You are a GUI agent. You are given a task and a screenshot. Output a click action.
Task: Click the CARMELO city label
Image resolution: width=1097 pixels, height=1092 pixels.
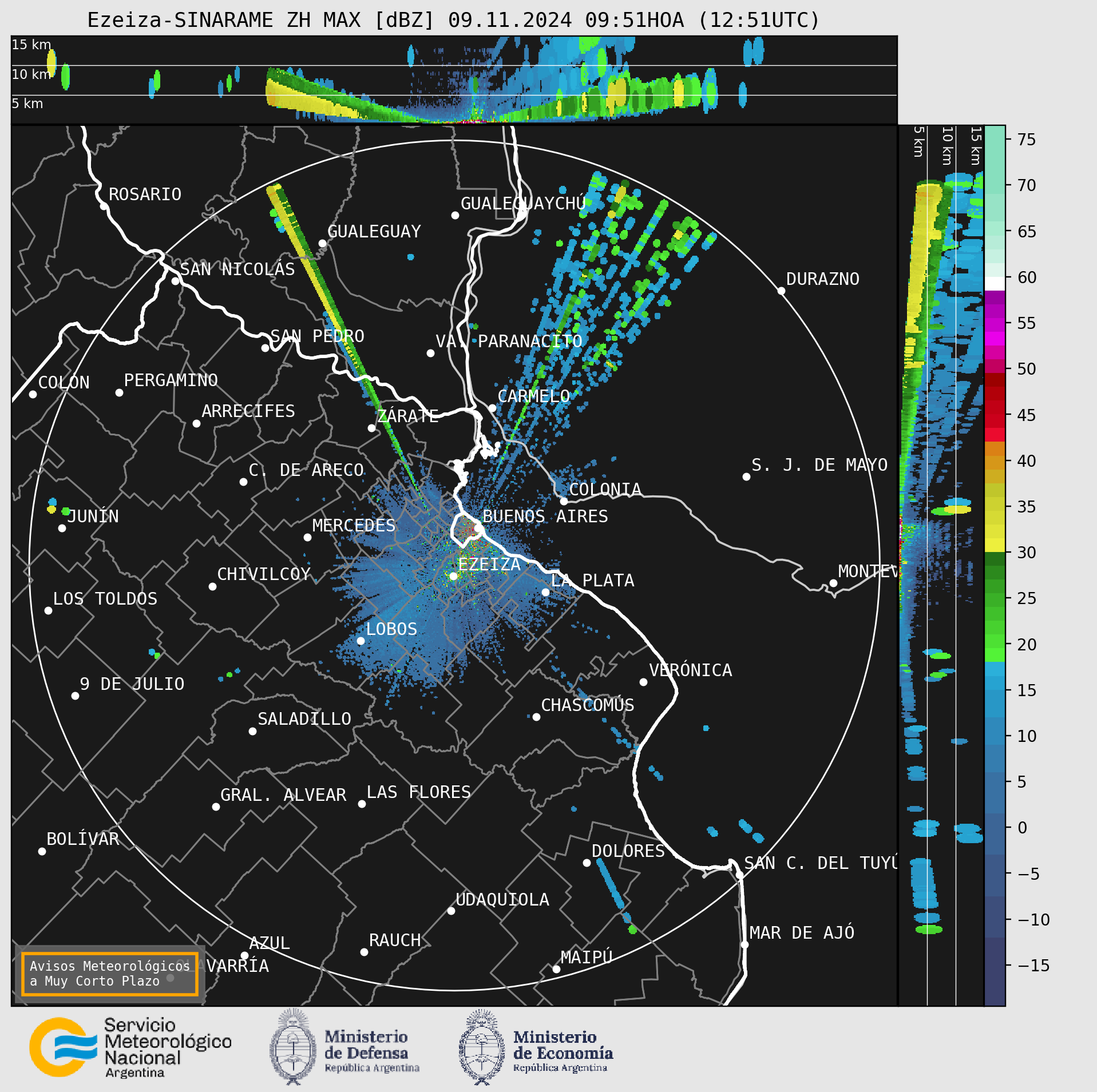[534, 396]
